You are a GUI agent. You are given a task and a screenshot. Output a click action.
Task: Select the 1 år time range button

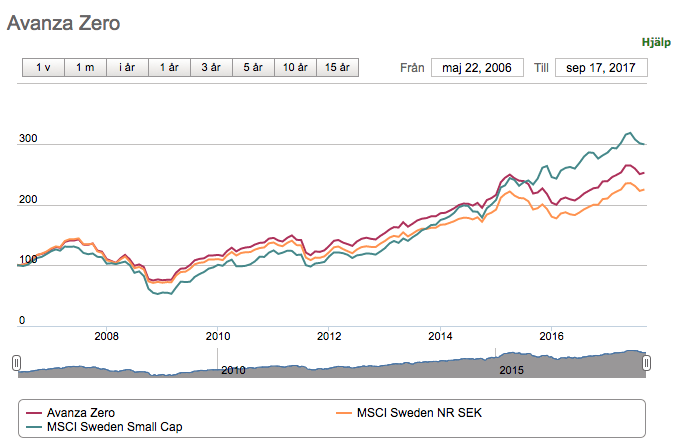click(x=169, y=68)
